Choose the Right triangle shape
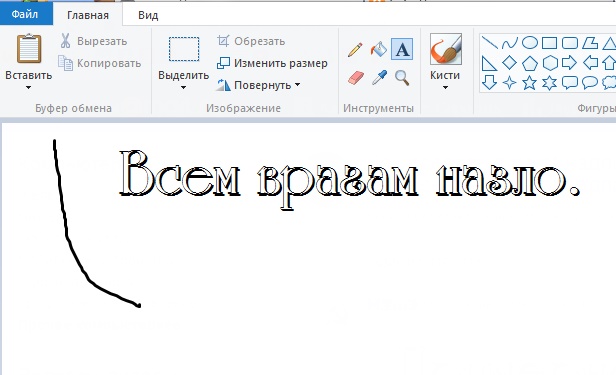This screenshot has height=375, width=616. [490, 63]
